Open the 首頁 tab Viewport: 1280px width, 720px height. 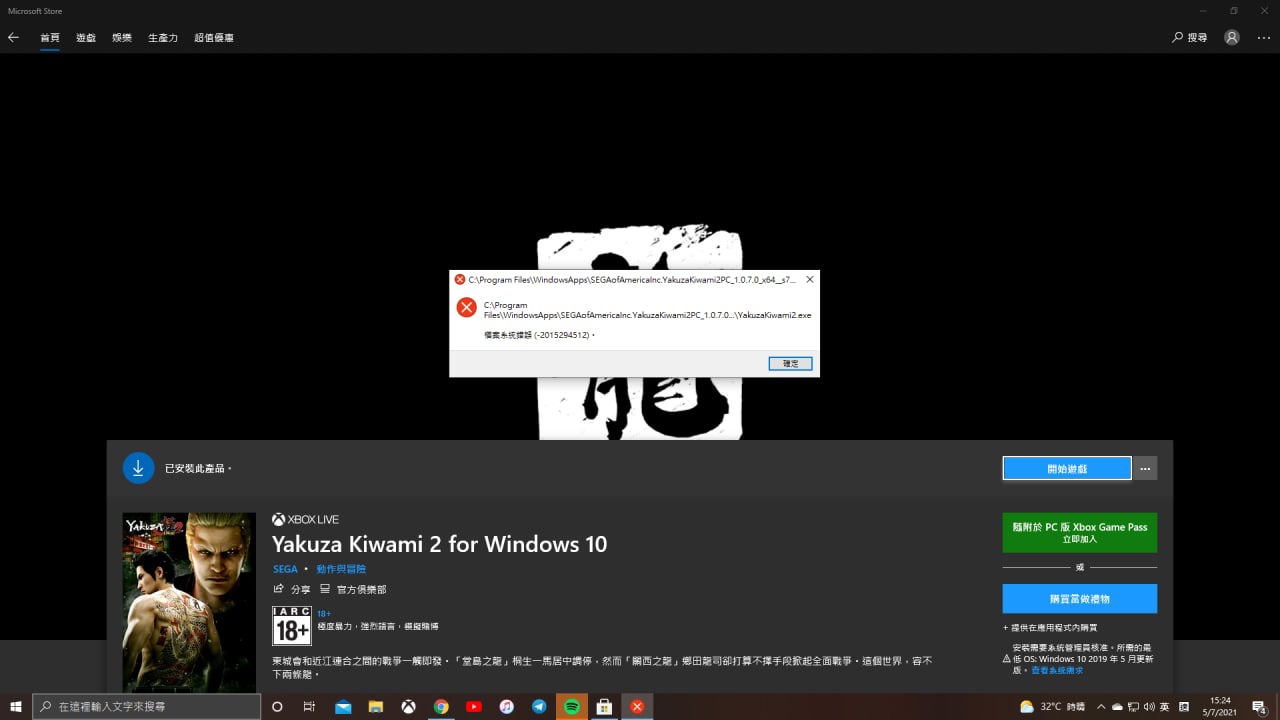[49, 37]
